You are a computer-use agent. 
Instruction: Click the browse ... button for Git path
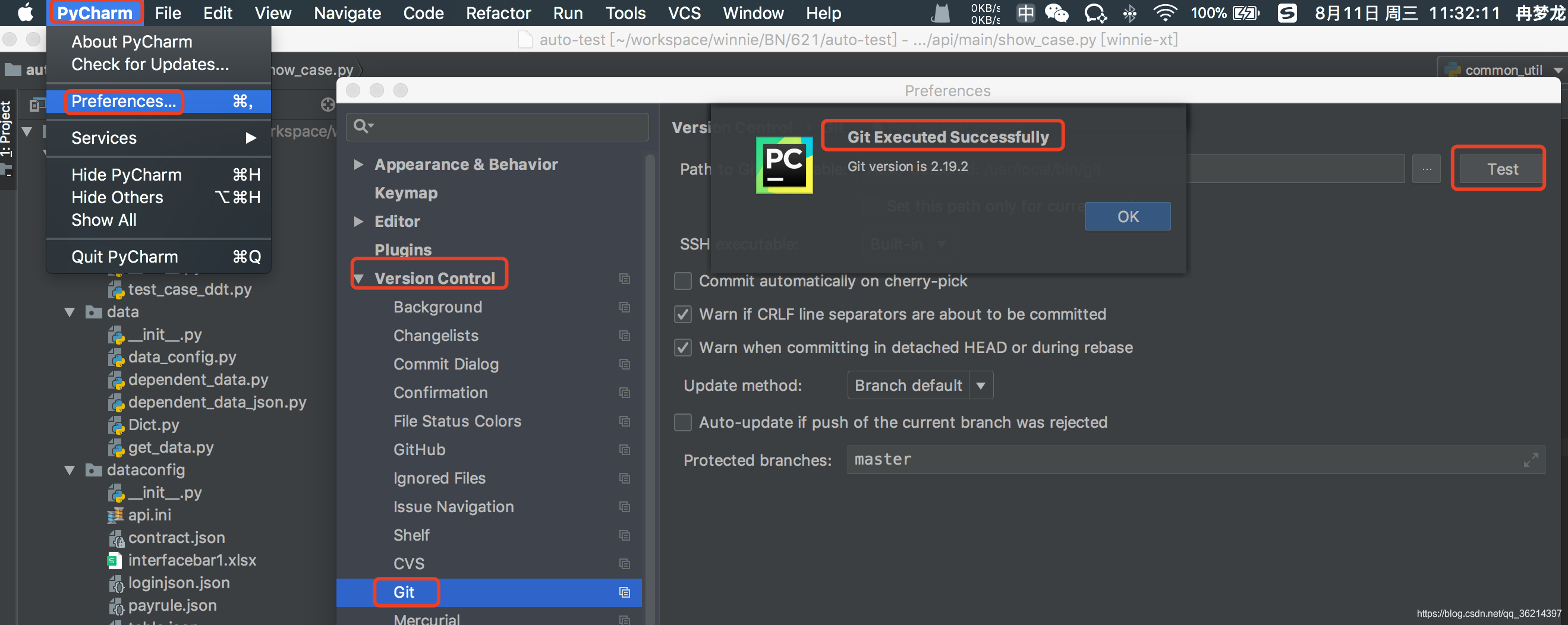coord(1426,169)
